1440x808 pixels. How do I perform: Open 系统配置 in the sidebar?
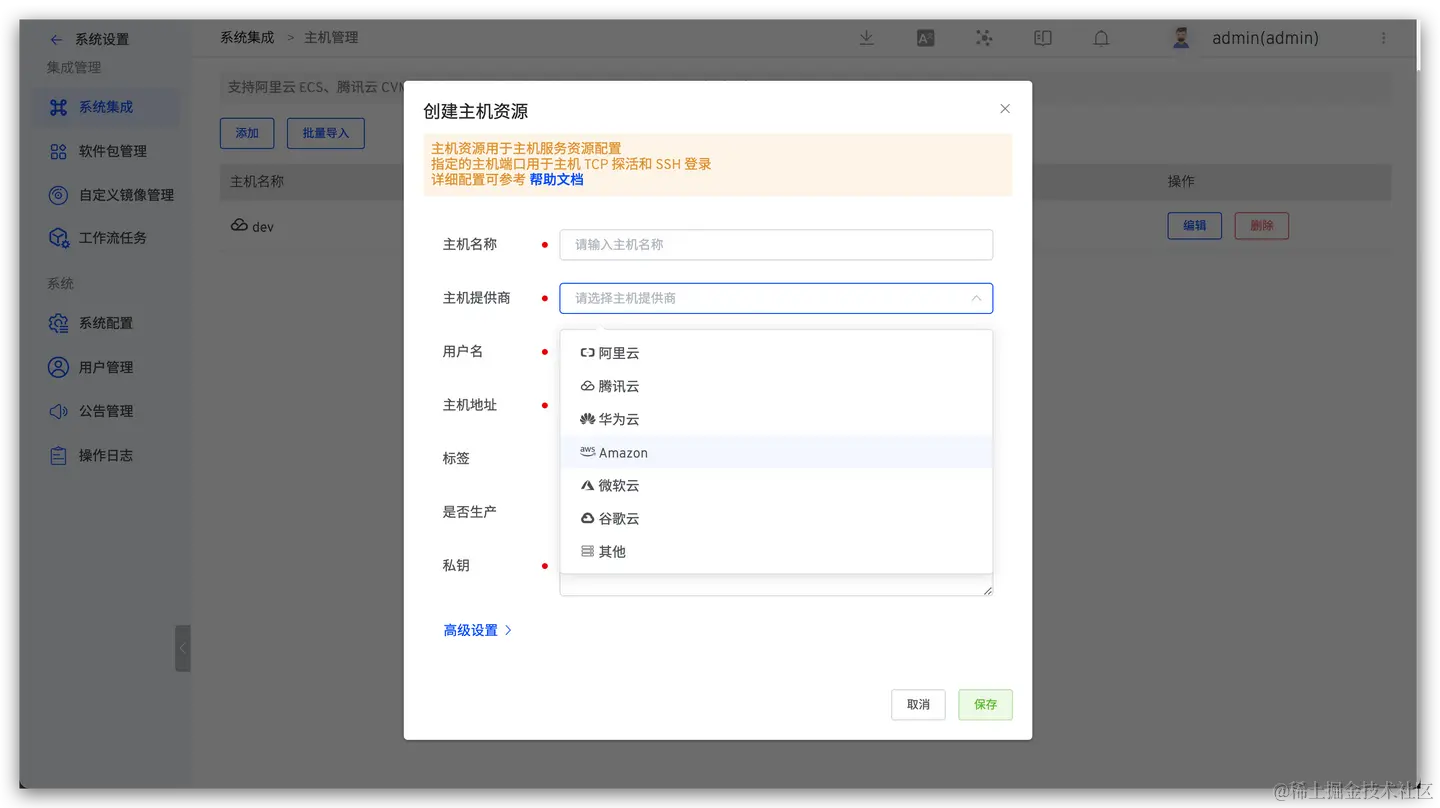106,323
